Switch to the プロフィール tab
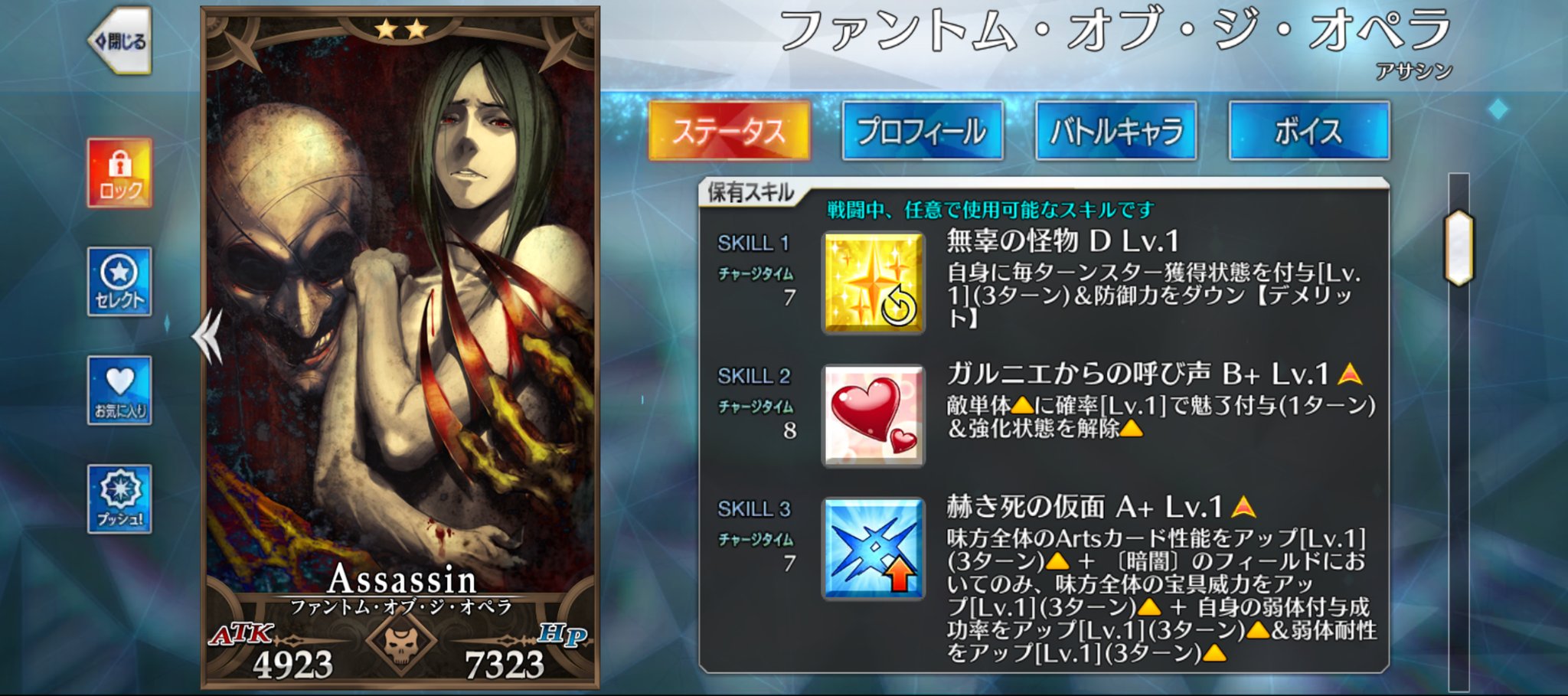Screen dimensions: 1568x696 click(x=922, y=131)
